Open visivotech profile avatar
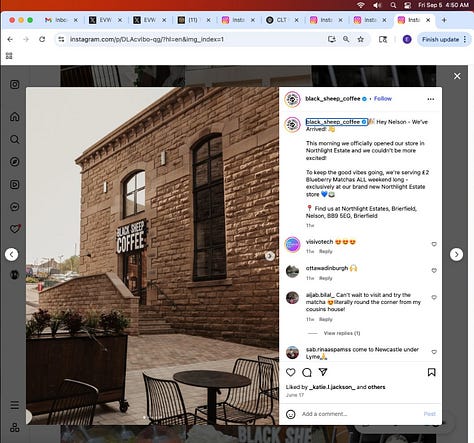The height and width of the screenshot is (443, 474). tap(292, 245)
